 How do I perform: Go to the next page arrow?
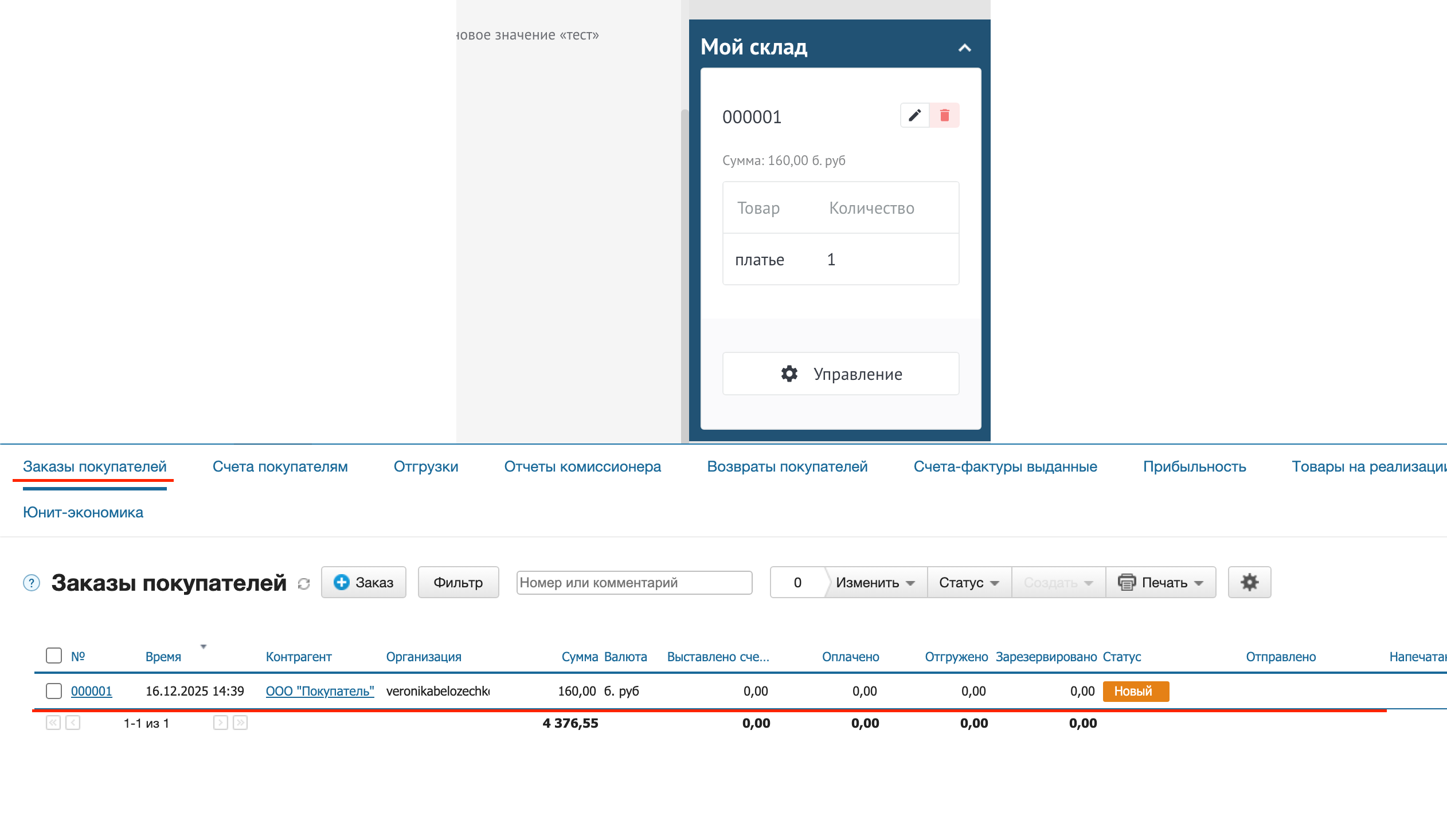221,723
